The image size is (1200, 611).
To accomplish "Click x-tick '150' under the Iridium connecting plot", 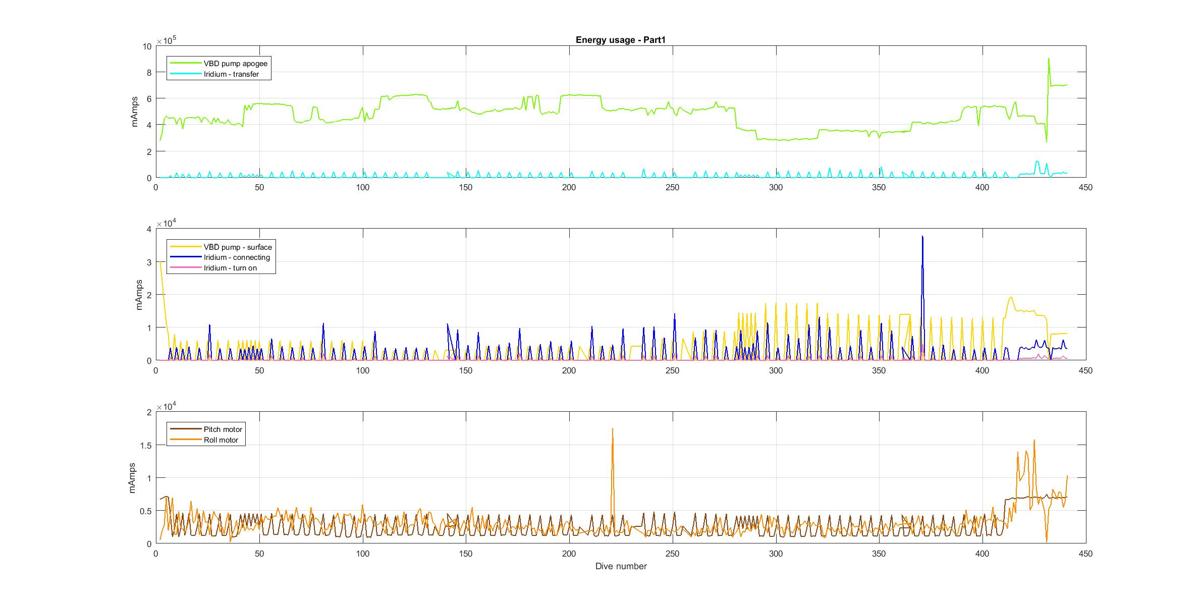I will (465, 370).
